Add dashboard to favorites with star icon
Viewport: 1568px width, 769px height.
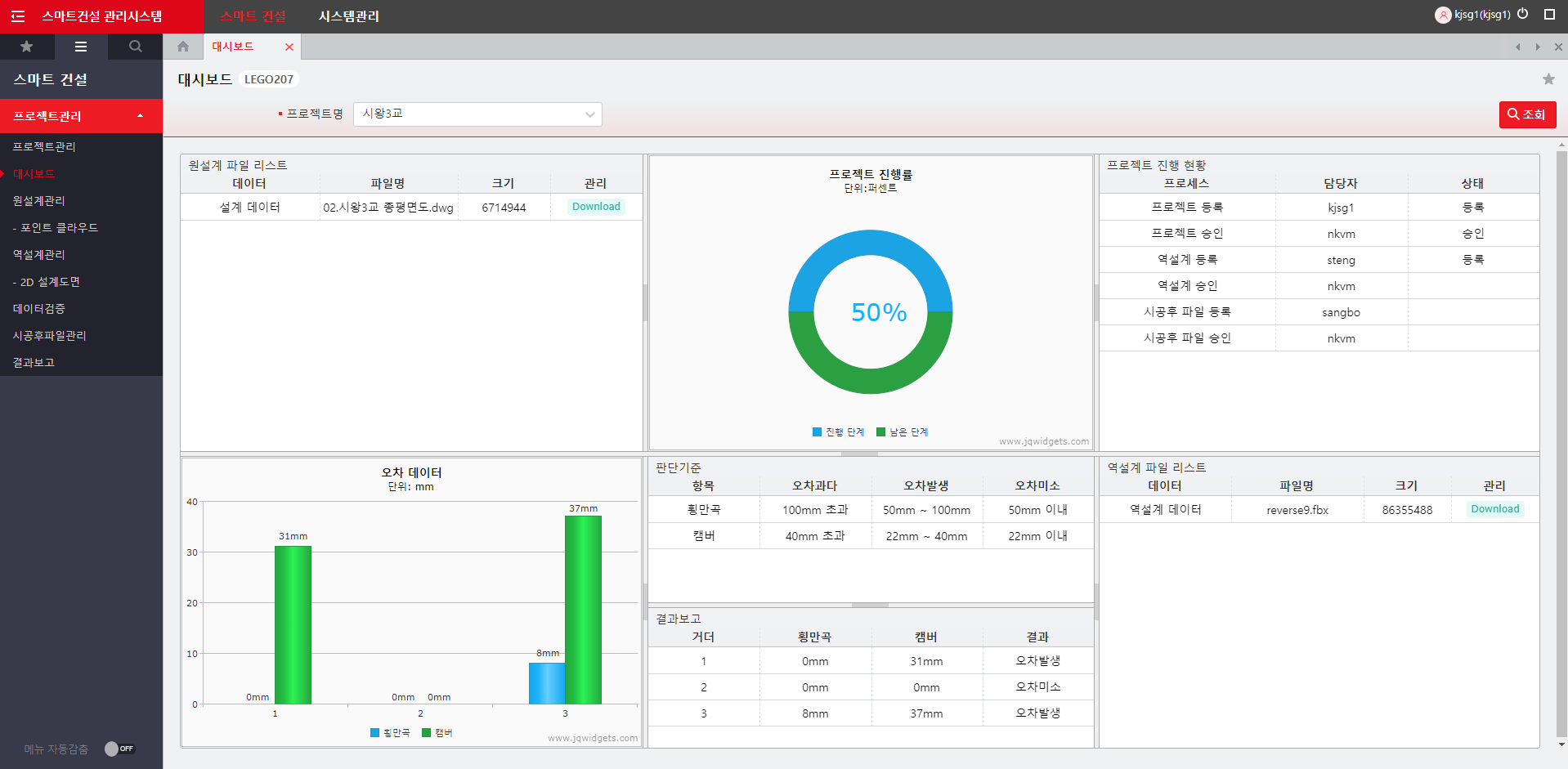click(1548, 79)
